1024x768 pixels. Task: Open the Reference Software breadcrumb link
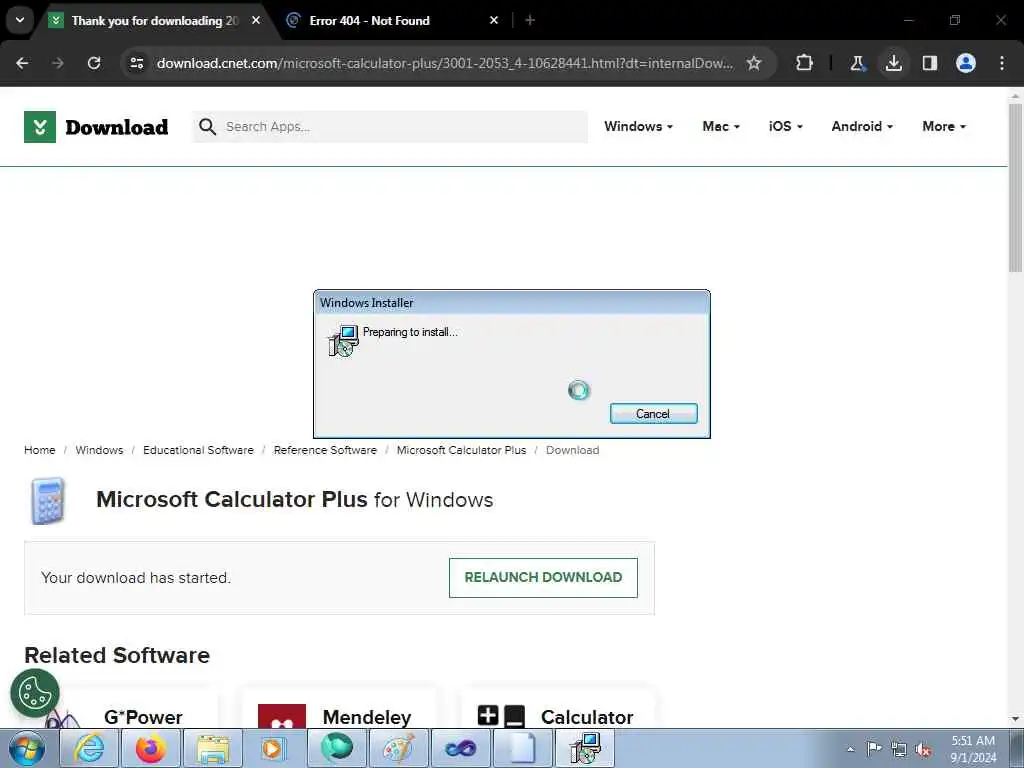(325, 450)
